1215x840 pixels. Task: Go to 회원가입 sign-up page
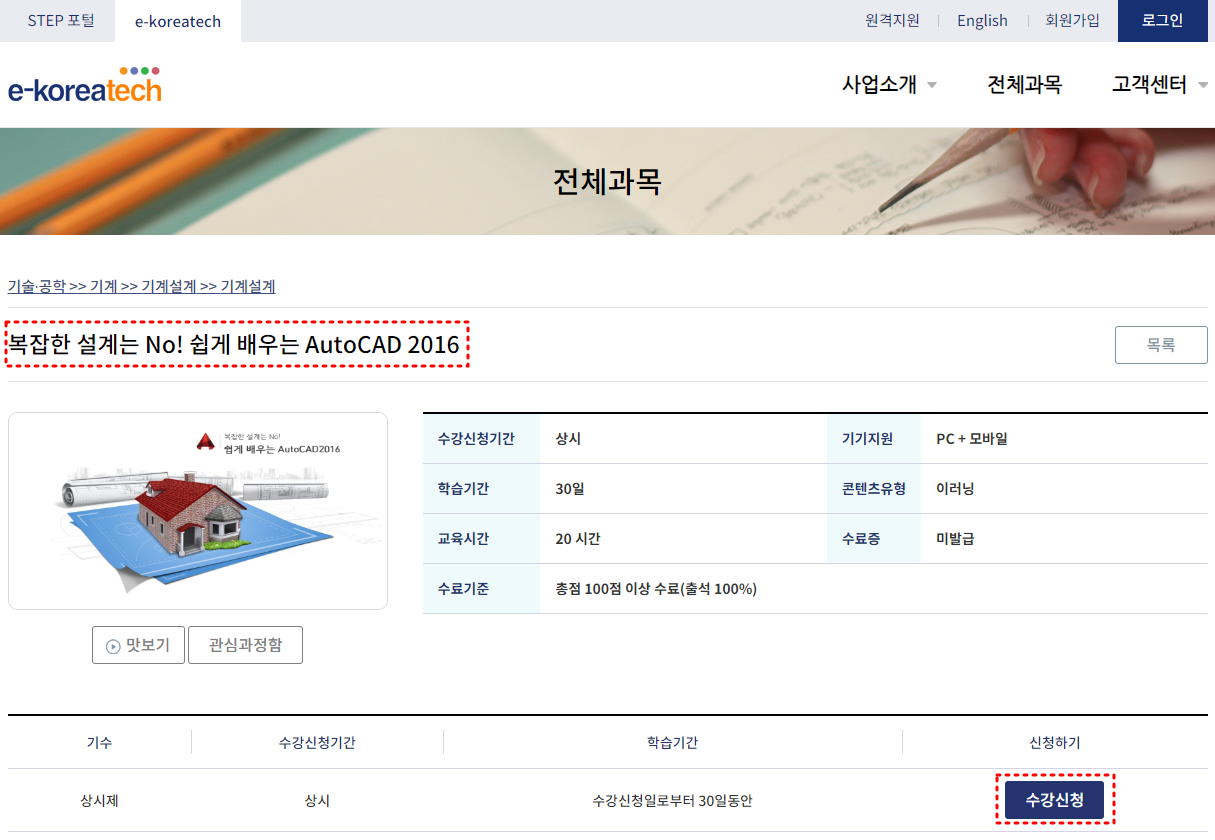1072,20
